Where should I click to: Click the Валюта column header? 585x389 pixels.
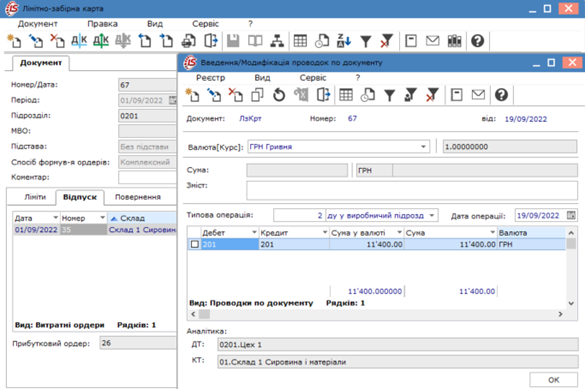[x=531, y=232]
